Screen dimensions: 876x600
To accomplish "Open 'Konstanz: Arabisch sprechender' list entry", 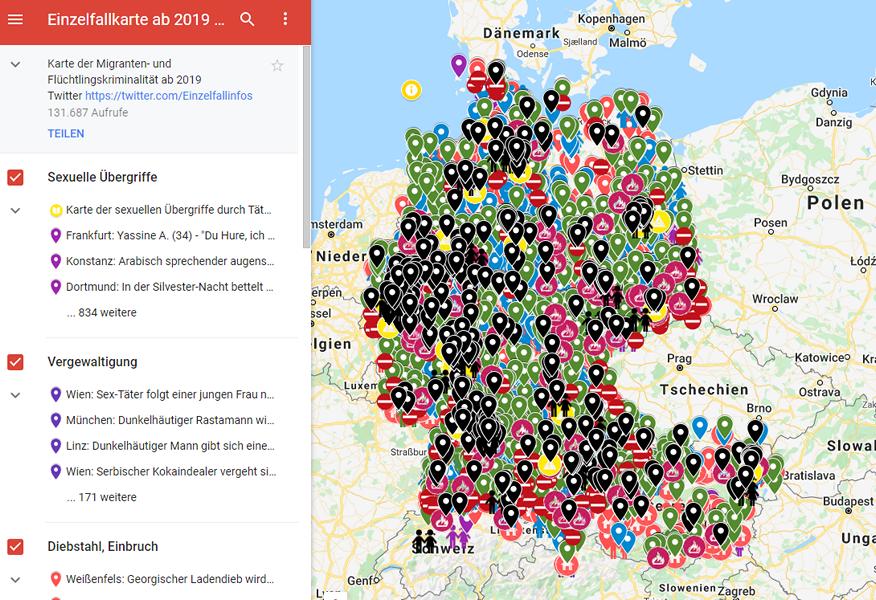I will tap(170, 261).
